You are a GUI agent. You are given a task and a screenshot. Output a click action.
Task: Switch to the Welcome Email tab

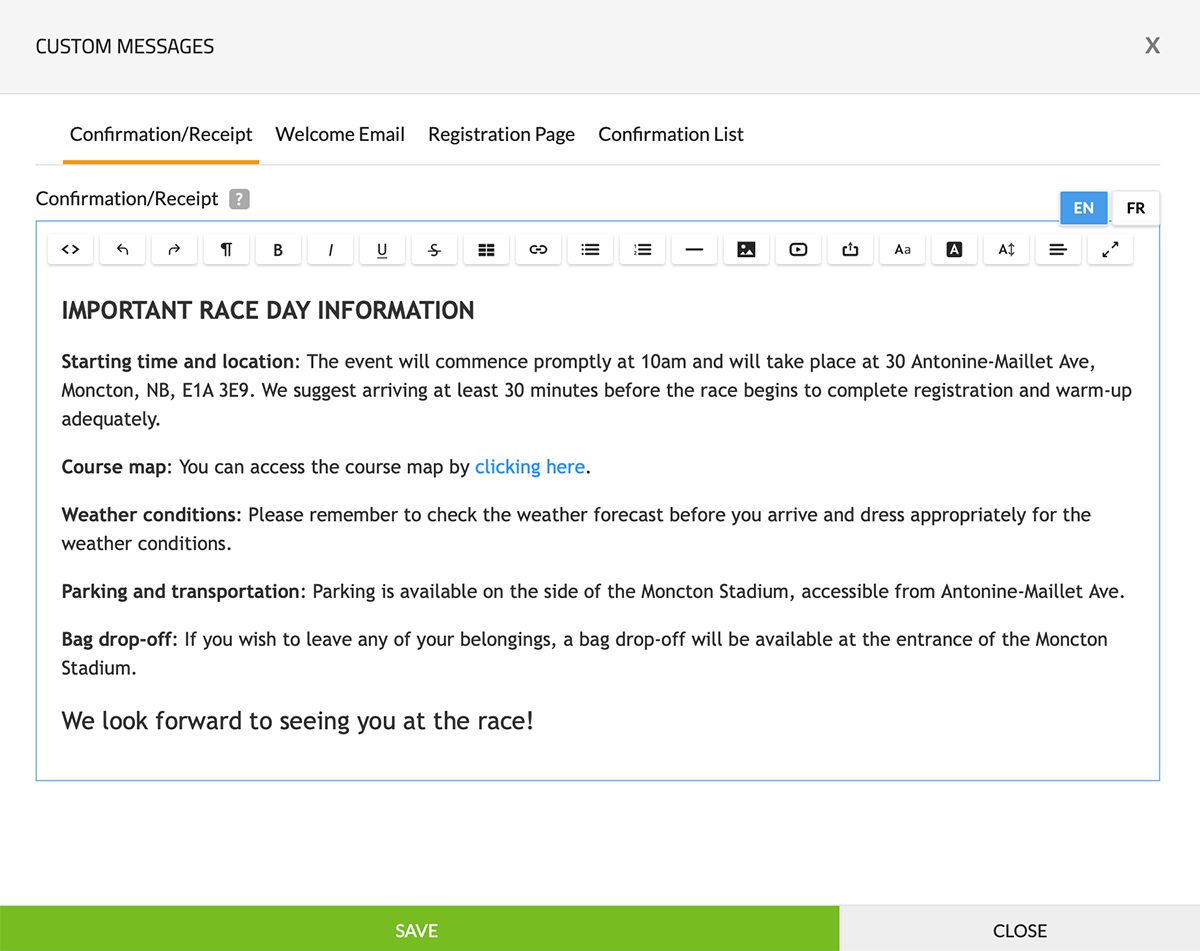340,134
